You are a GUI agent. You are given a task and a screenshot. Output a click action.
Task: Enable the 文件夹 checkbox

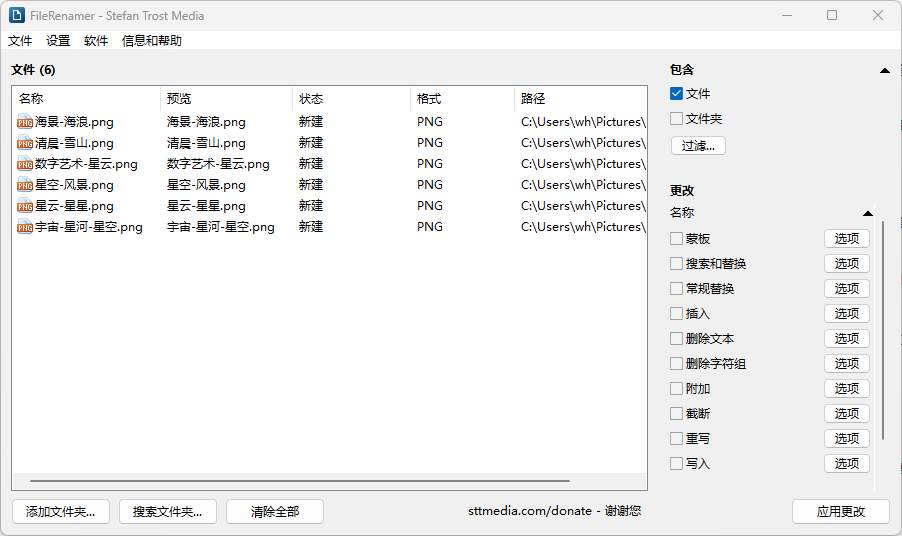[677, 119]
